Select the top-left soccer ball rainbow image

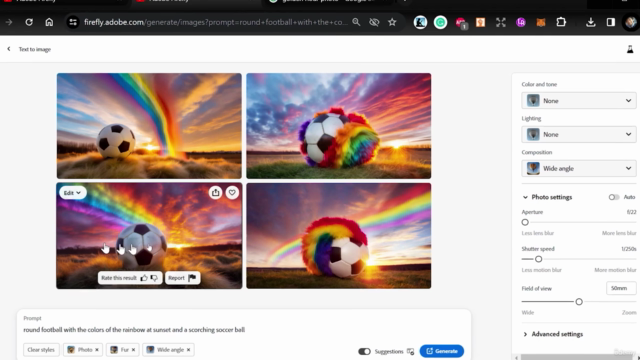(149, 126)
